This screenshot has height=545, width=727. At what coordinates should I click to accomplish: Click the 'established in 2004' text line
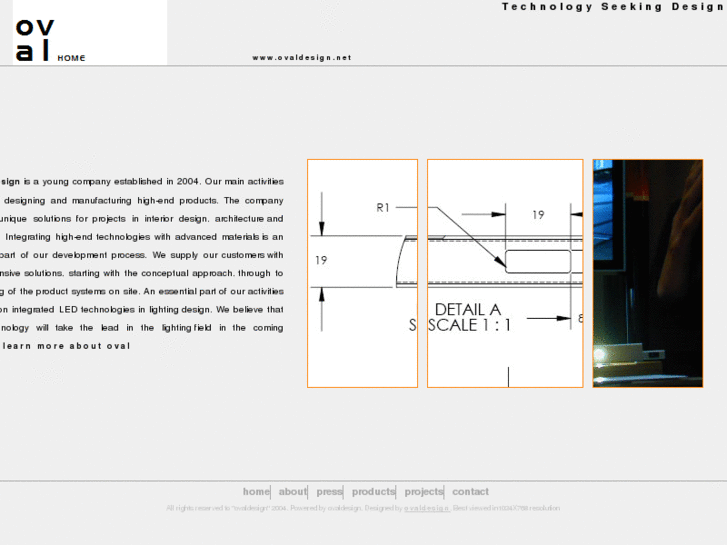142,181
